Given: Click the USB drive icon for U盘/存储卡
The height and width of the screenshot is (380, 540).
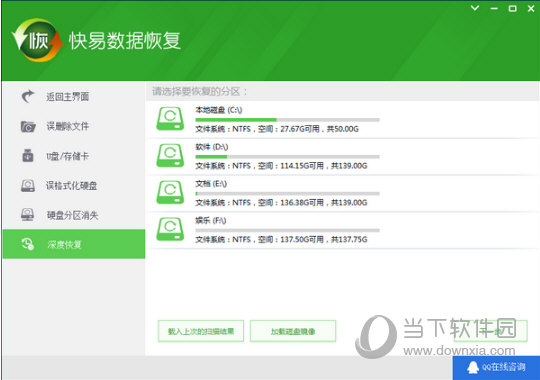Looking at the screenshot, I should click(x=28, y=156).
